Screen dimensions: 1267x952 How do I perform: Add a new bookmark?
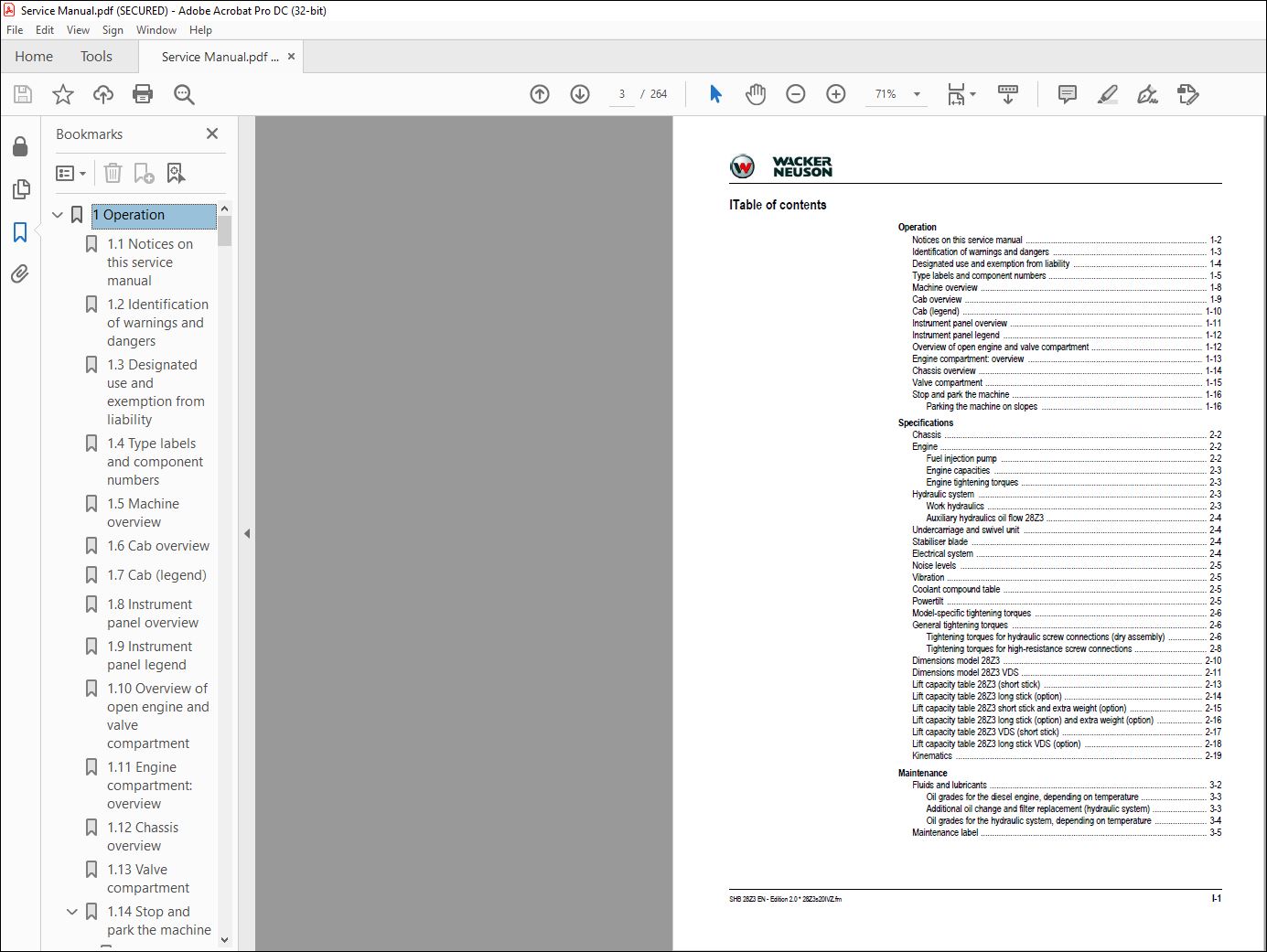pyautogui.click(x=144, y=173)
